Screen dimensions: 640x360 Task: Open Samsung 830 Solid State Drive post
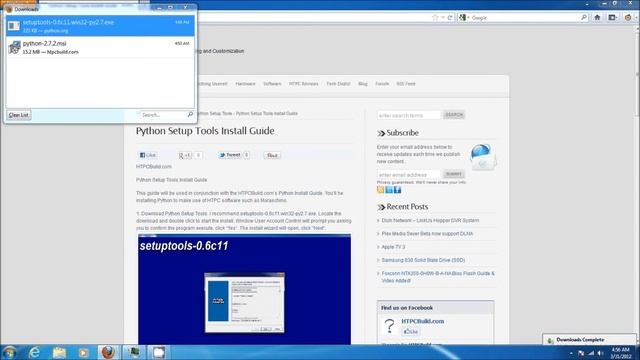pyautogui.click(x=423, y=260)
